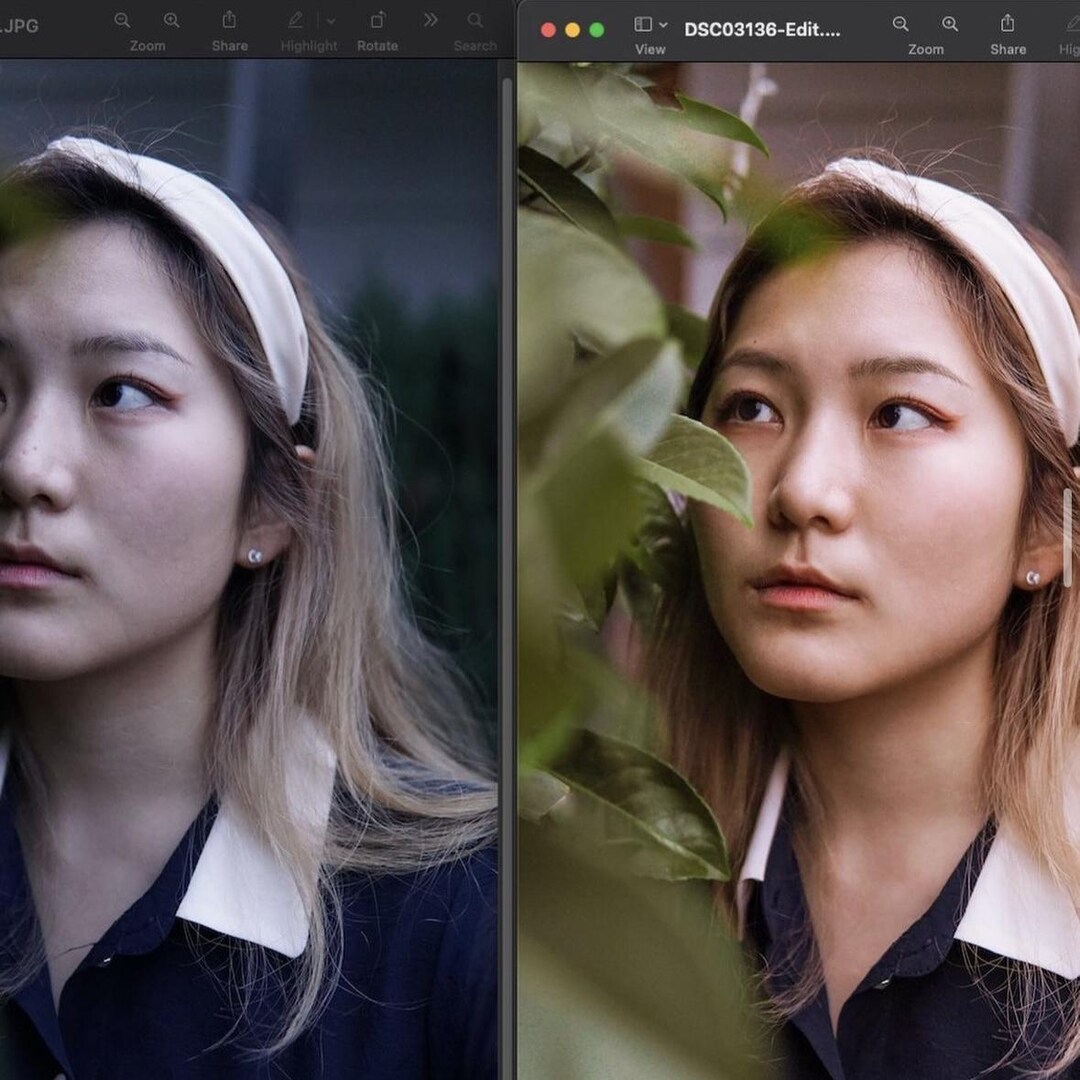Open the Share icon in the left window
The height and width of the screenshot is (1080, 1080).
coord(230,19)
